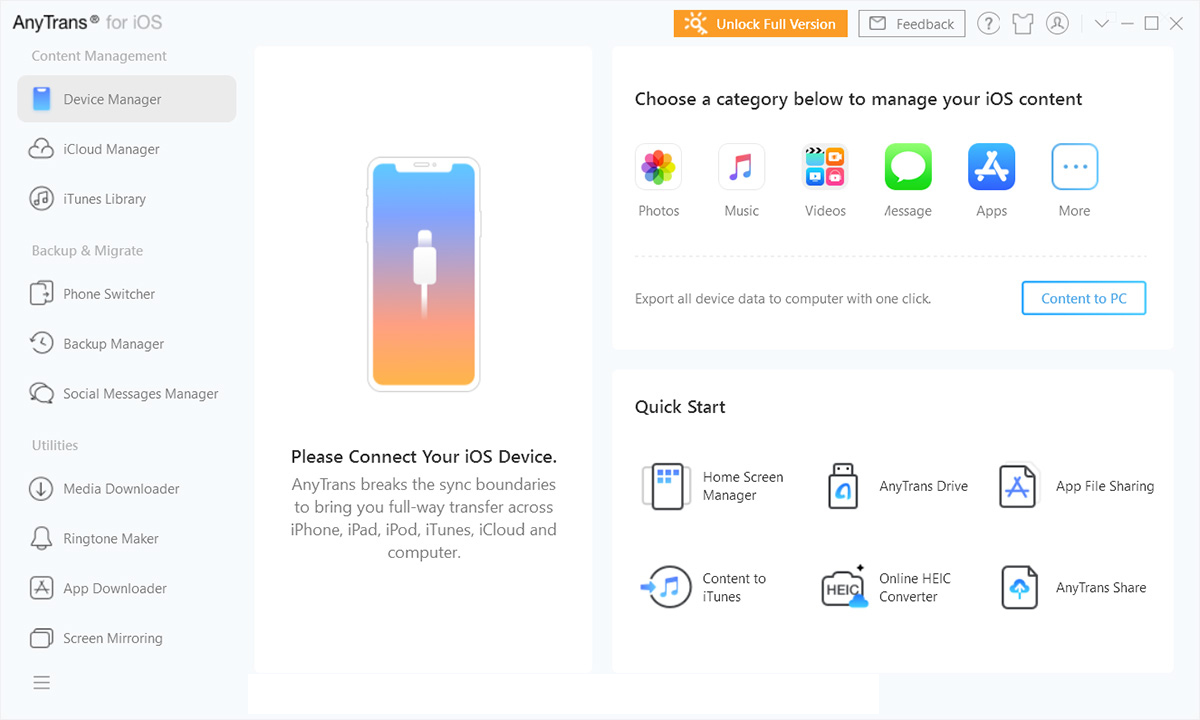Click the Feedback button
The image size is (1200, 720).
911,24
